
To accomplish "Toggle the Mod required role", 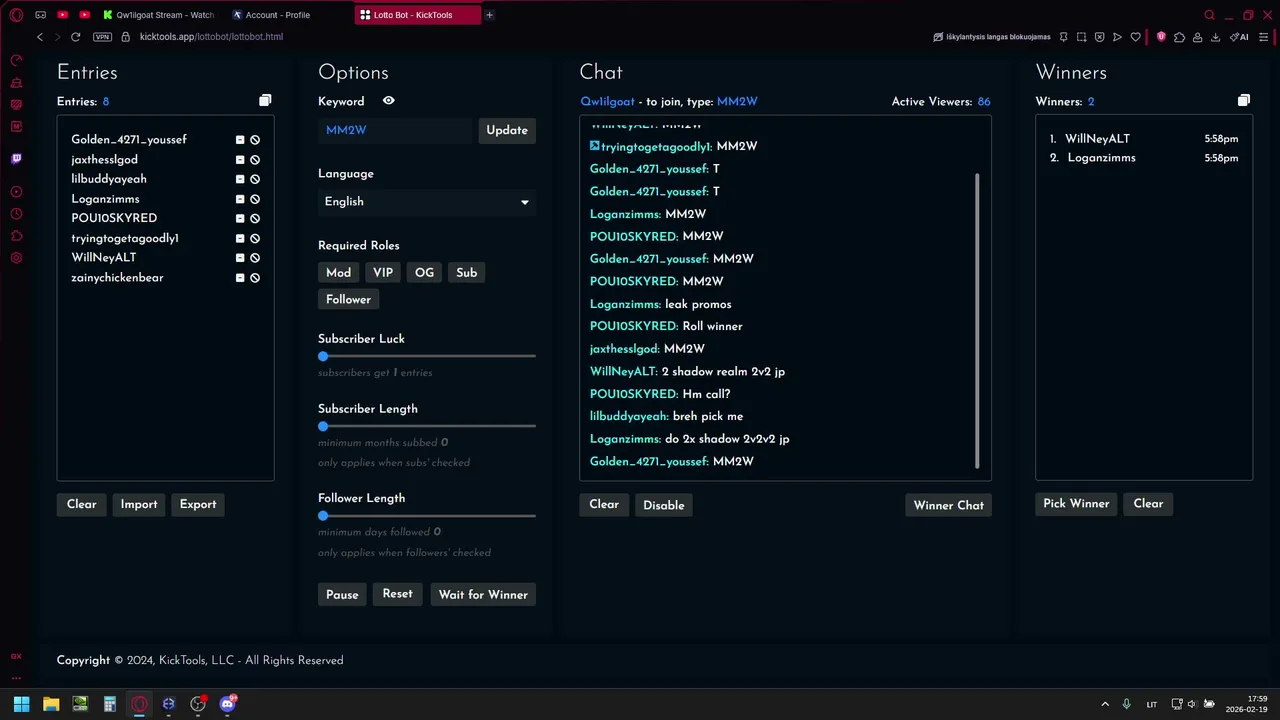I will (338, 273).
